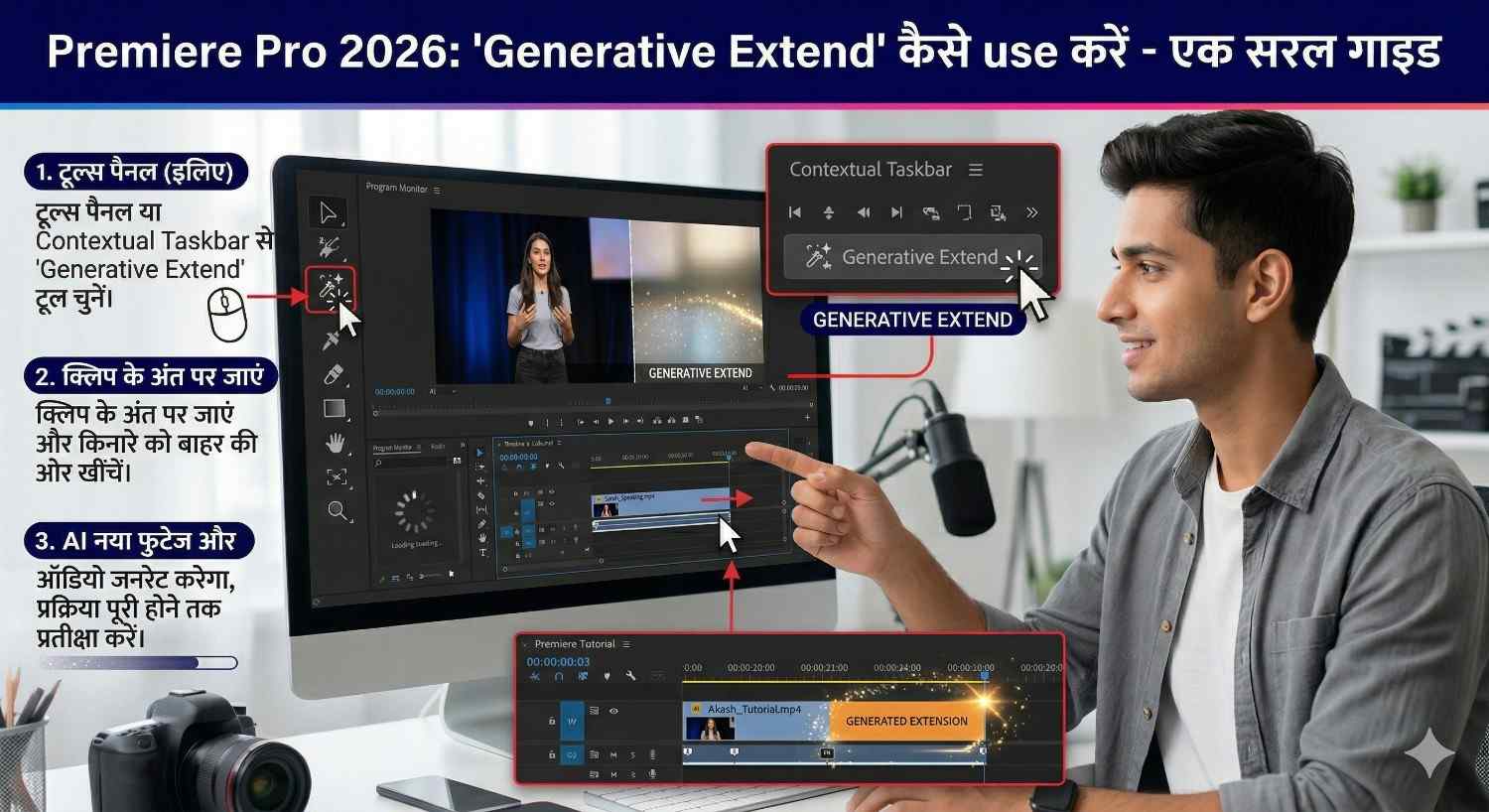Click the up-down arrows icon in Contextual Taskbar

(829, 212)
